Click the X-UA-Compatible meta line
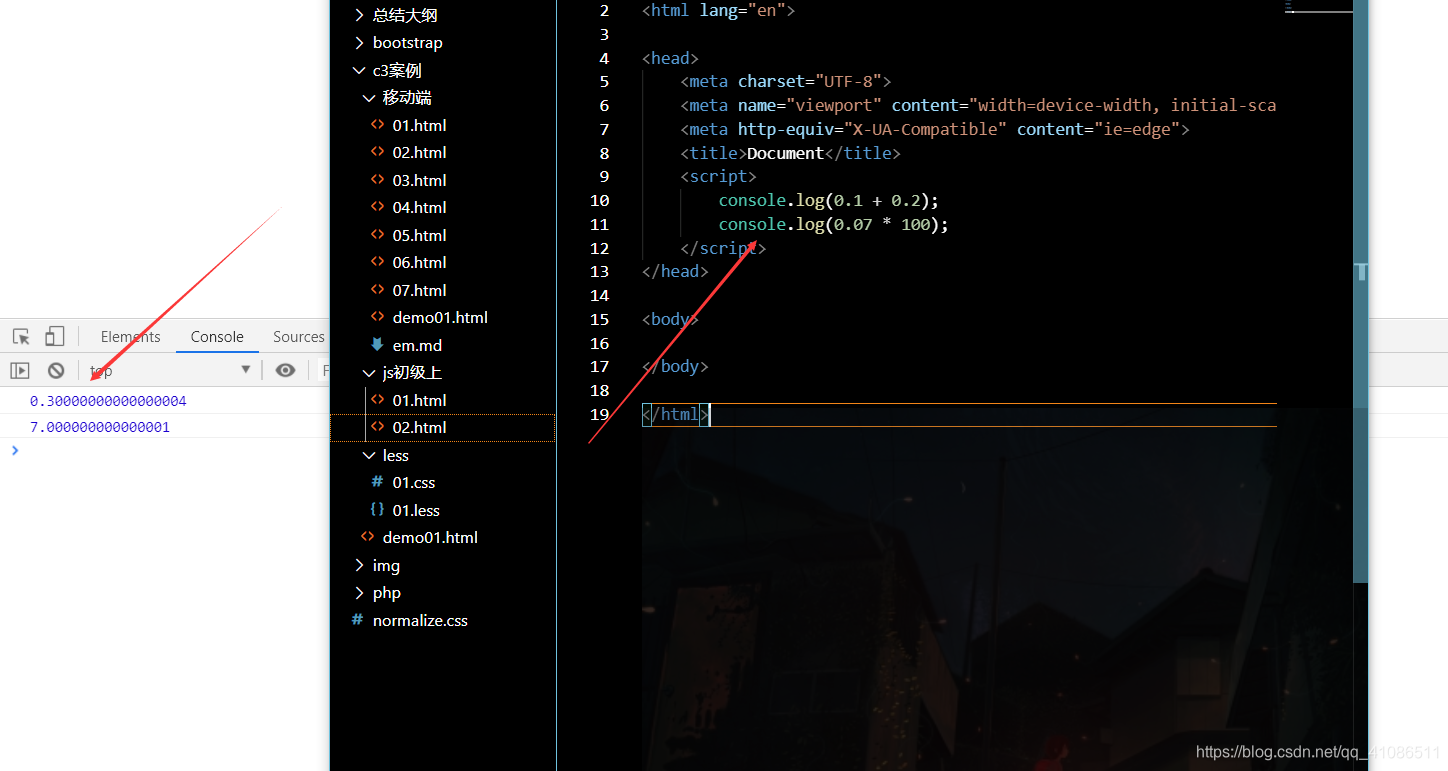Viewport: 1448px width, 771px height. pyautogui.click(x=934, y=129)
